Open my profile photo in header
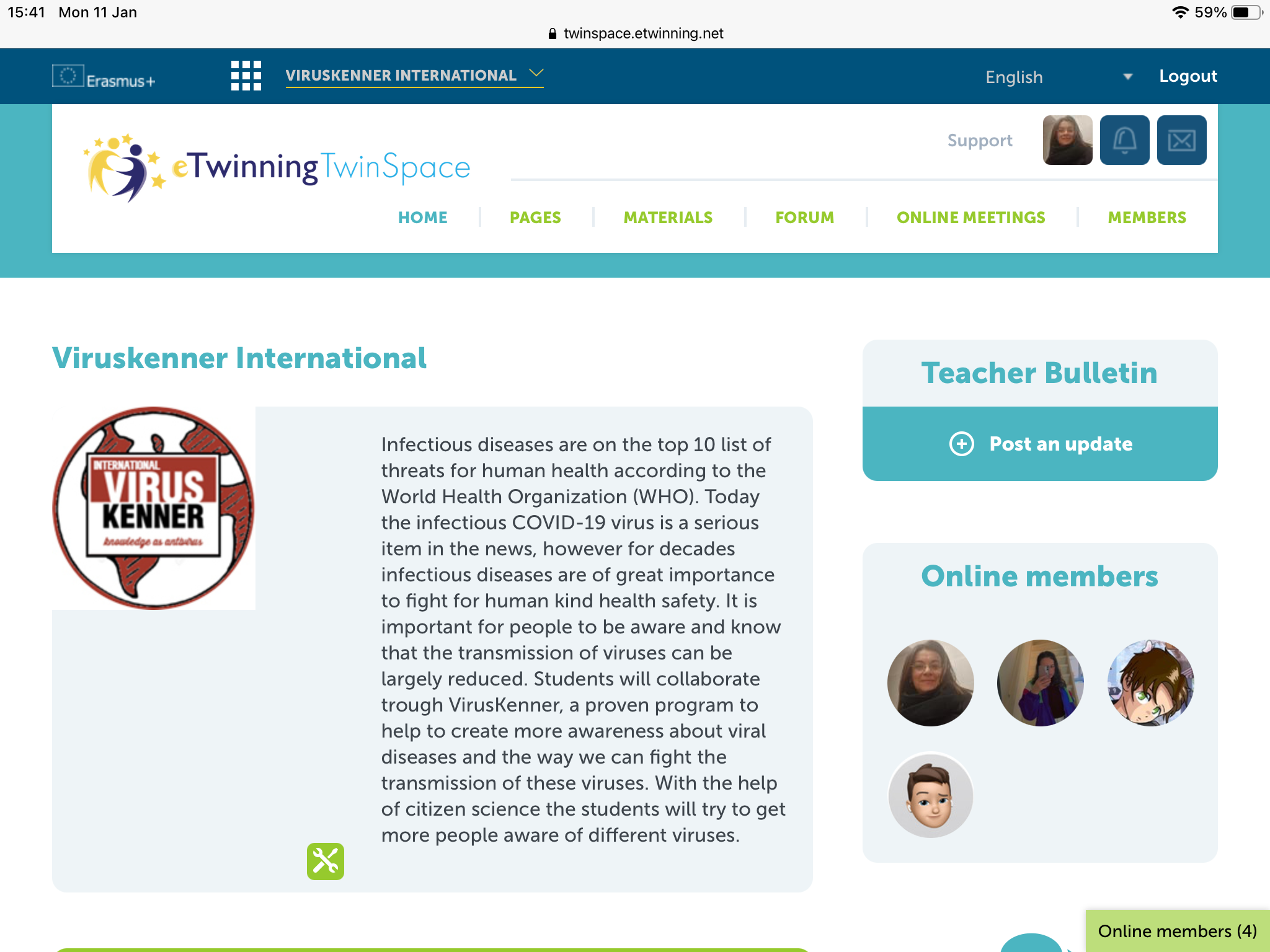The height and width of the screenshot is (952, 1270). (x=1067, y=140)
